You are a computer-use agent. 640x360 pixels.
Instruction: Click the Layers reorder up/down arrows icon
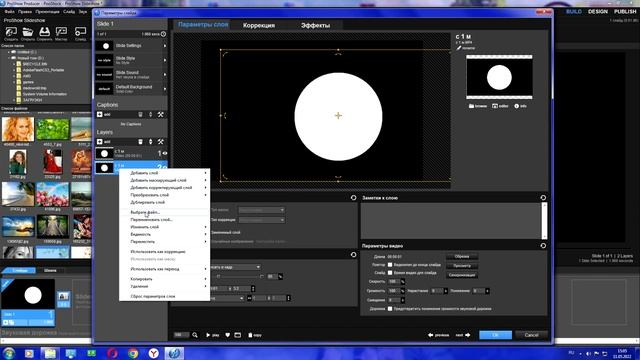coord(150,142)
